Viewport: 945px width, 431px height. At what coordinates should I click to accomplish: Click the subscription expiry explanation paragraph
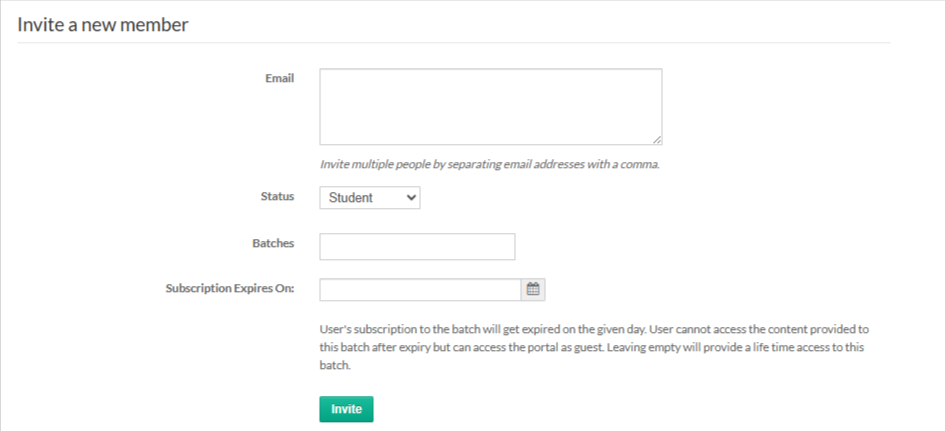pyautogui.click(x=592, y=347)
